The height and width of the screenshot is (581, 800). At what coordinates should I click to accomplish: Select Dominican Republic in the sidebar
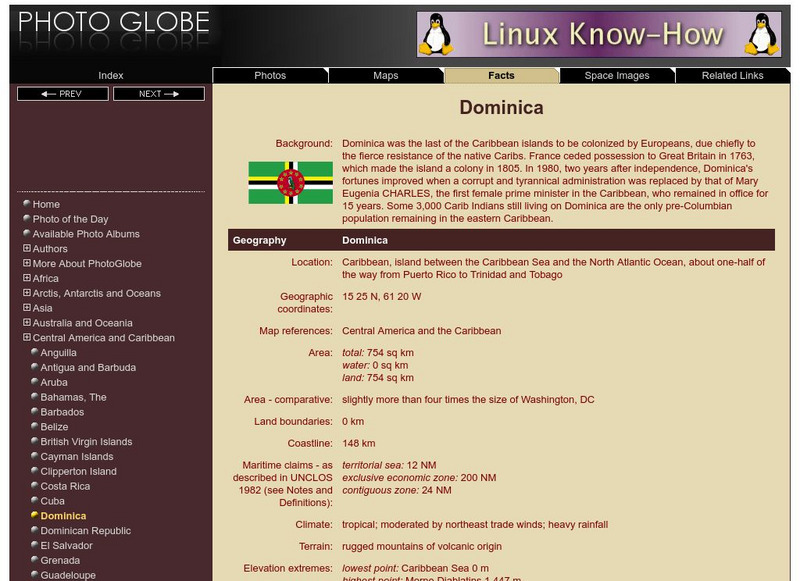[x=85, y=531]
